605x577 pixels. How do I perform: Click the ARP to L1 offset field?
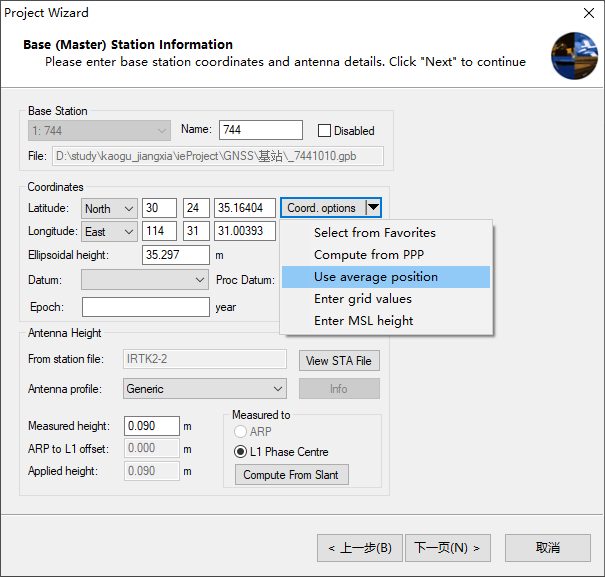coord(152,448)
